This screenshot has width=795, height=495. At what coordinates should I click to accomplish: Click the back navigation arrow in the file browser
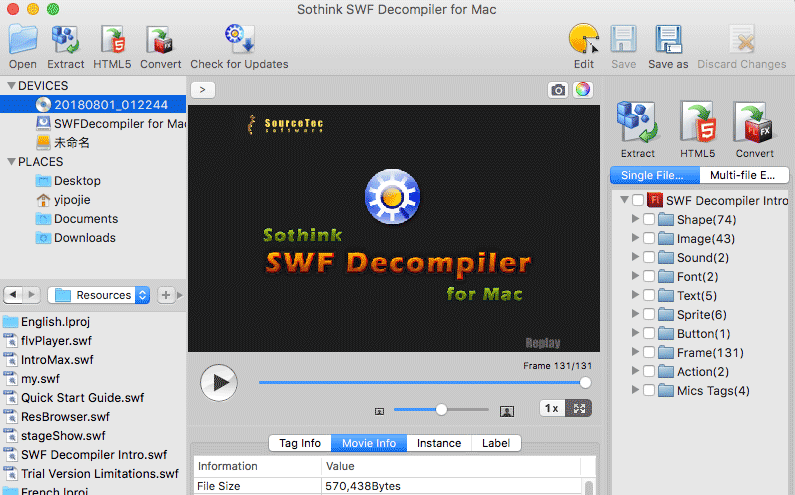pyautogui.click(x=13, y=294)
